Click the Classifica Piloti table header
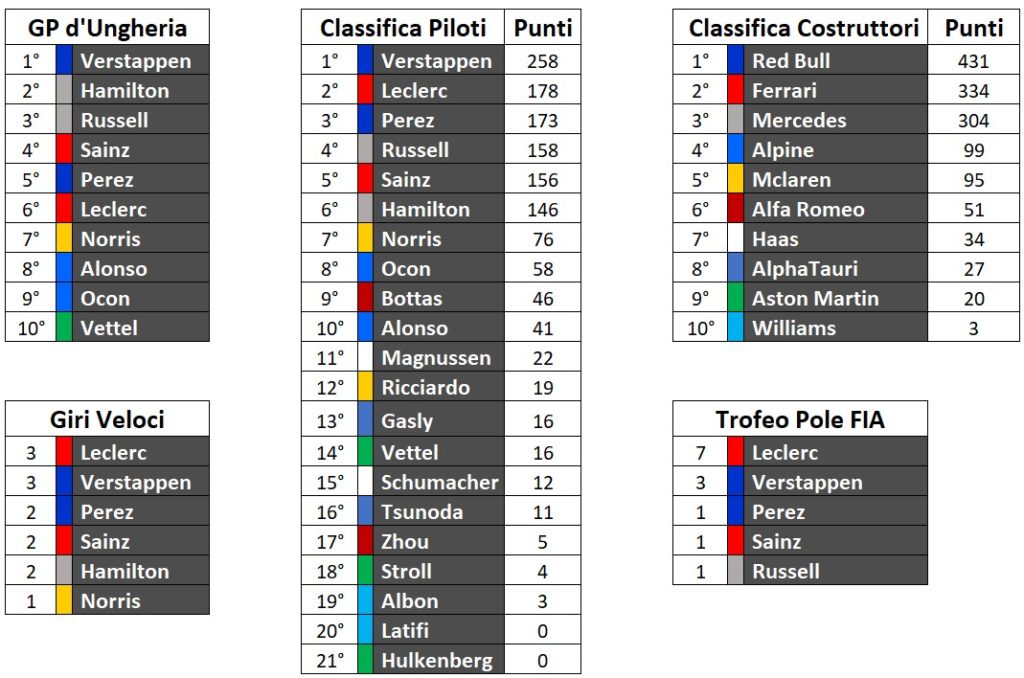 coord(403,28)
